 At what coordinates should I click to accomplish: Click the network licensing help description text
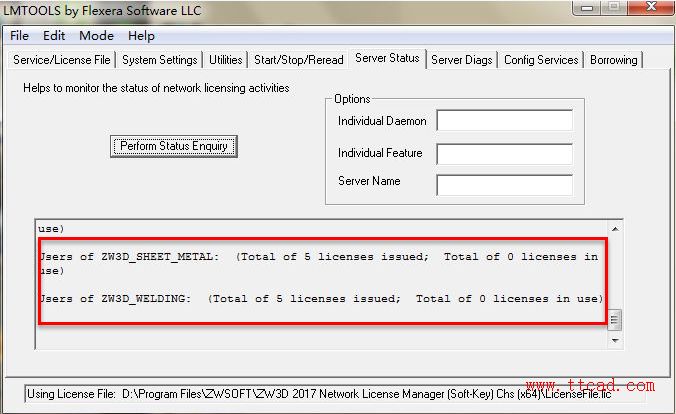[x=156, y=88]
